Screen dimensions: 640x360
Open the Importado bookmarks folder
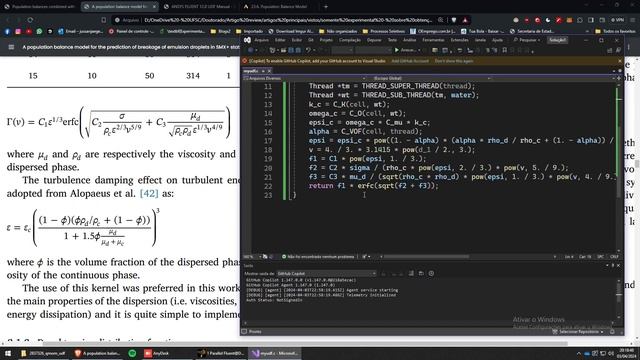(x=250, y=31)
